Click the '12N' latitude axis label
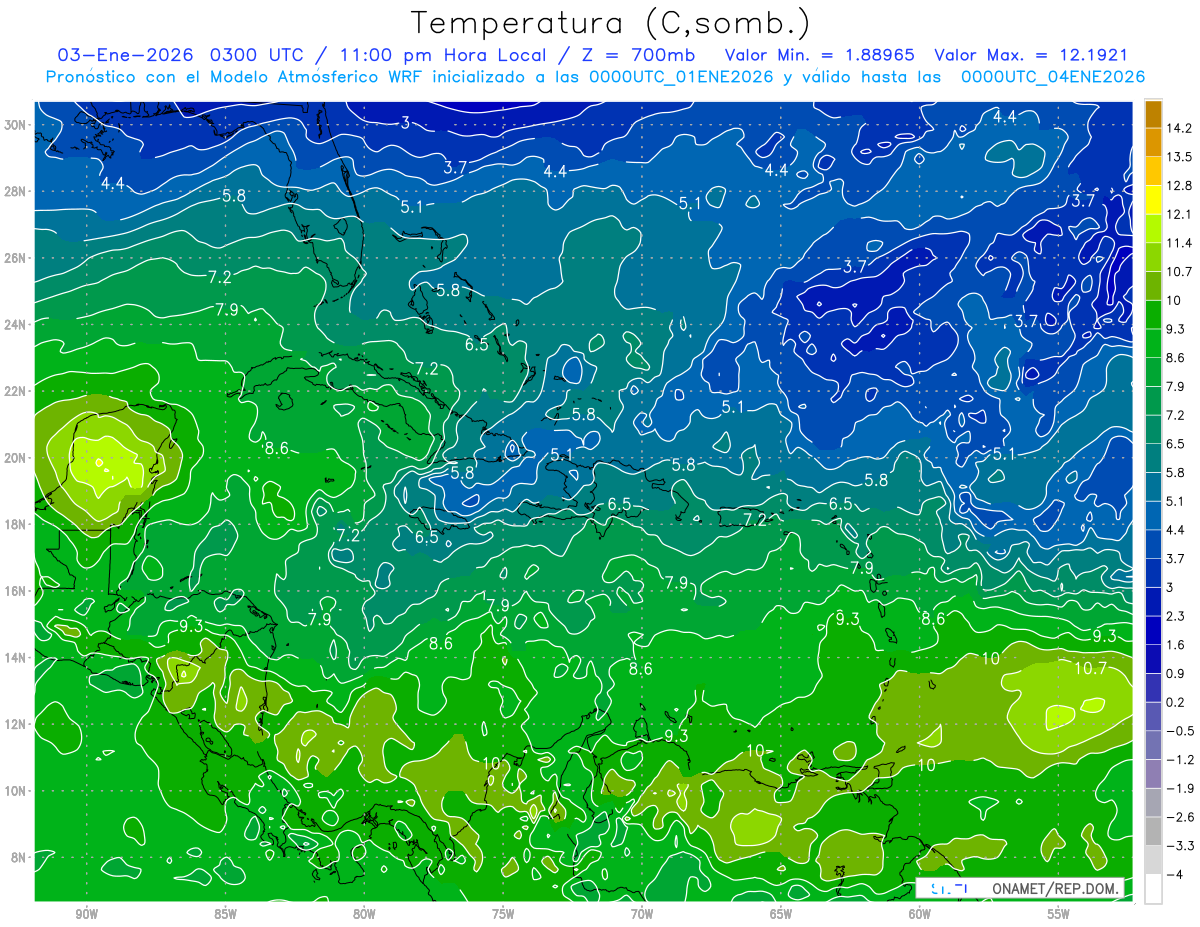Image resolution: width=1200 pixels, height=927 pixels. pyautogui.click(x=15, y=723)
